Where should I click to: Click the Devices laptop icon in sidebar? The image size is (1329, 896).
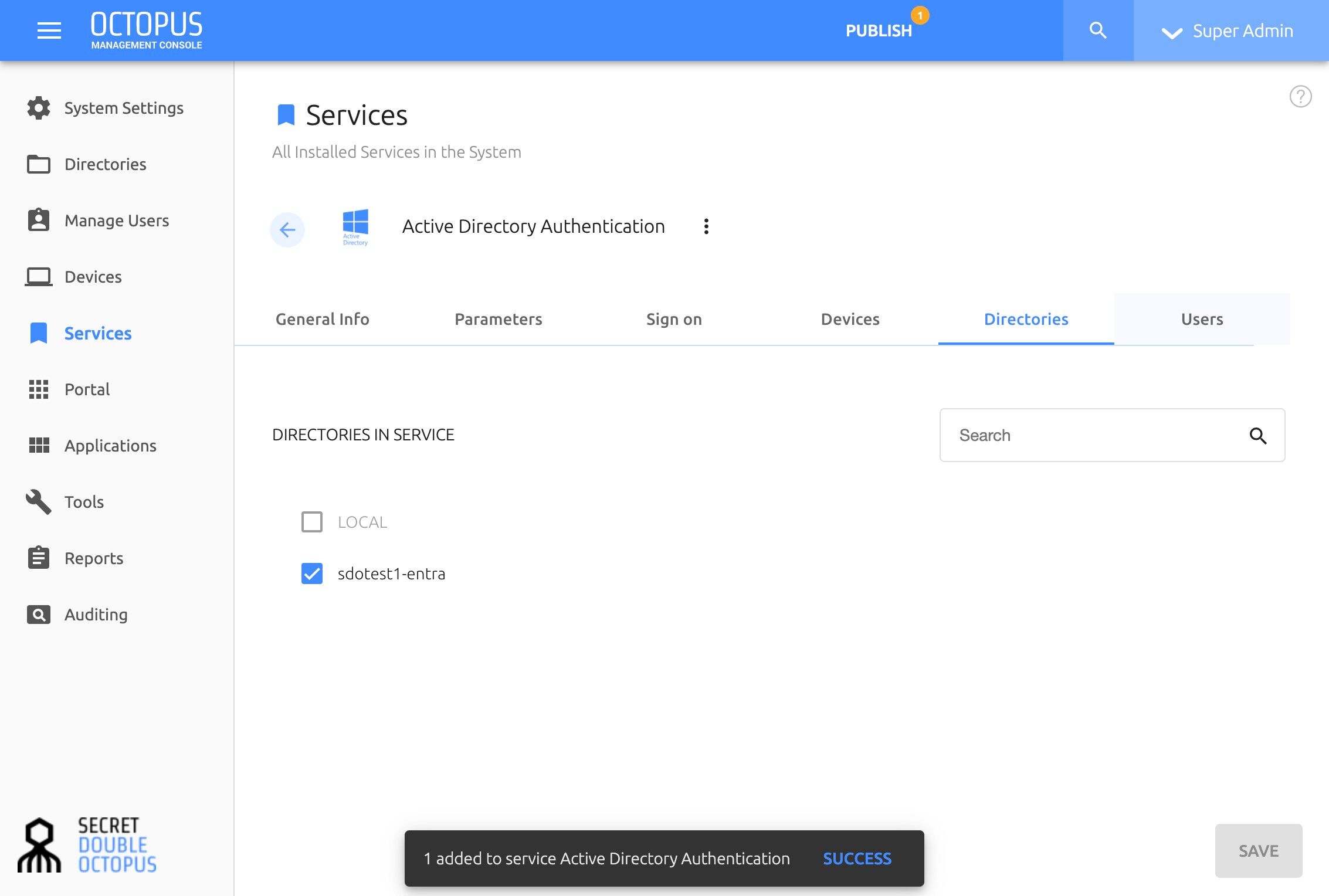tap(39, 277)
